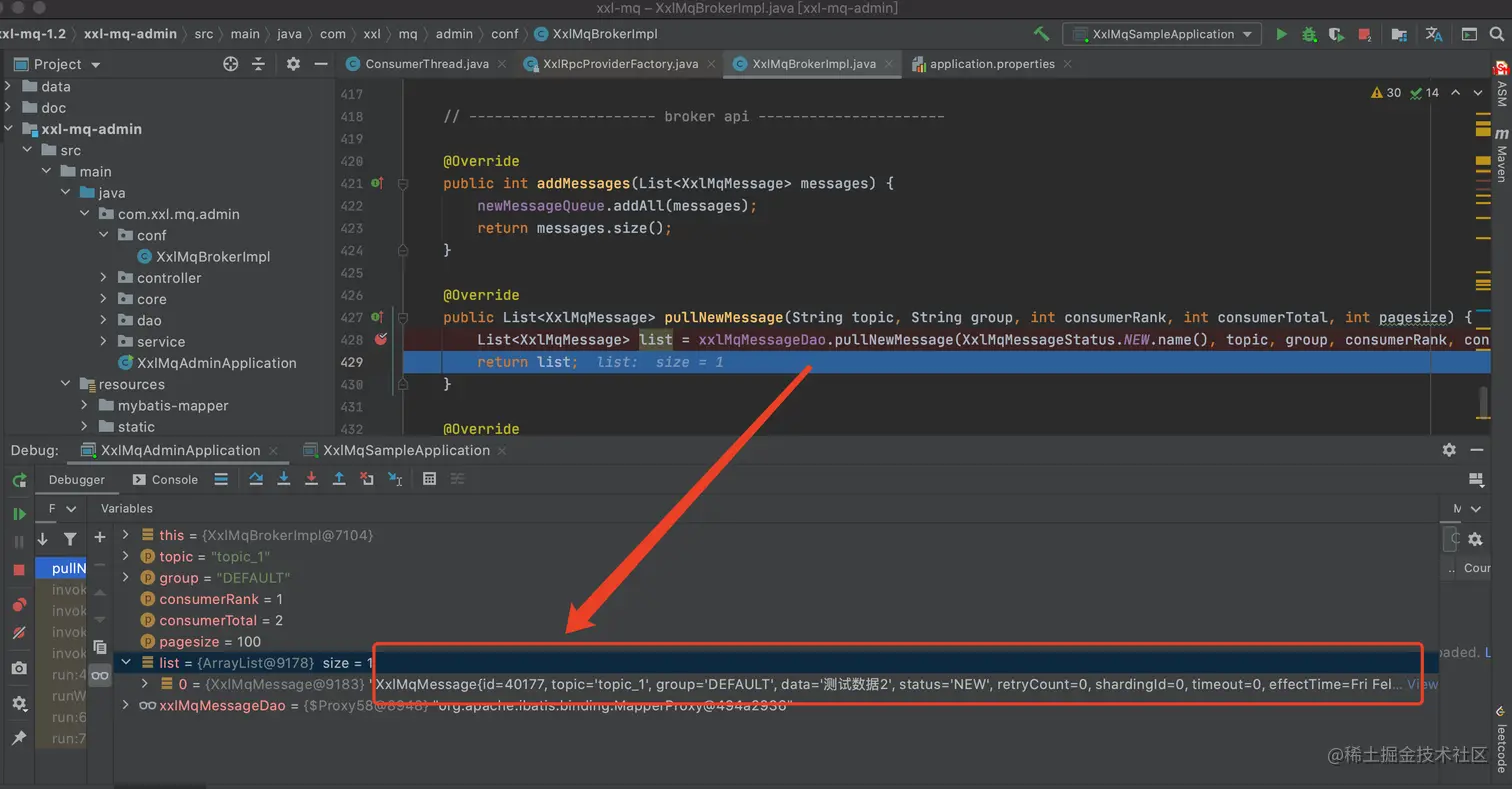The height and width of the screenshot is (789, 1512).
Task: Collapse the conf folder in project tree
Action: pyautogui.click(x=104, y=235)
